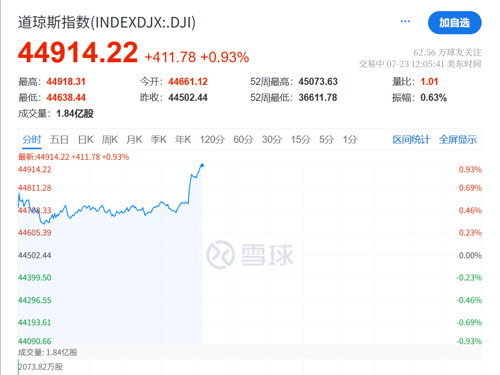The width and height of the screenshot is (500, 375).
Task: Choose the 5分 interval tab
Action: pos(326,139)
